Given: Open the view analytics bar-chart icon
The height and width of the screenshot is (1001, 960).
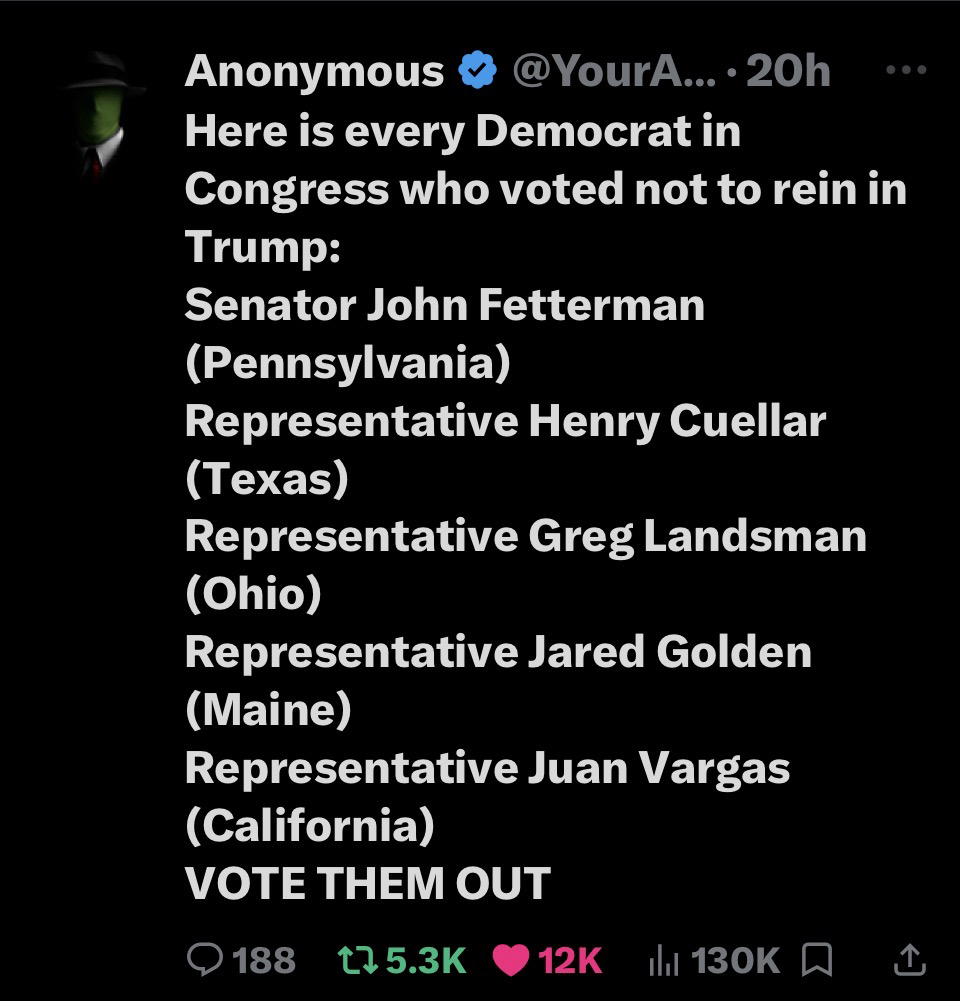Looking at the screenshot, I should [x=663, y=960].
